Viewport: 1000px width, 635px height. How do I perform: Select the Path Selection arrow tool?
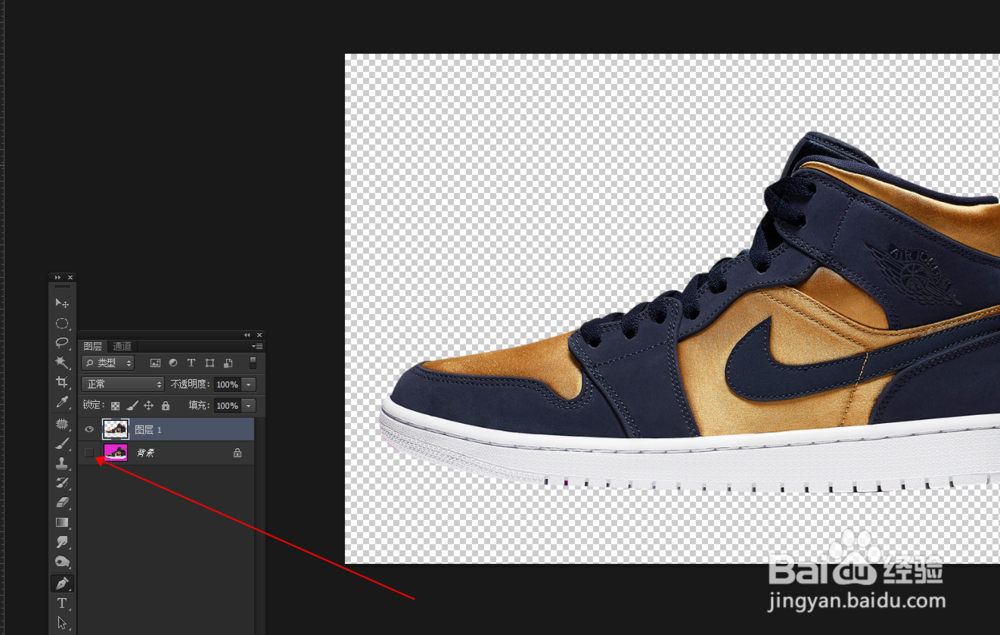[62, 623]
